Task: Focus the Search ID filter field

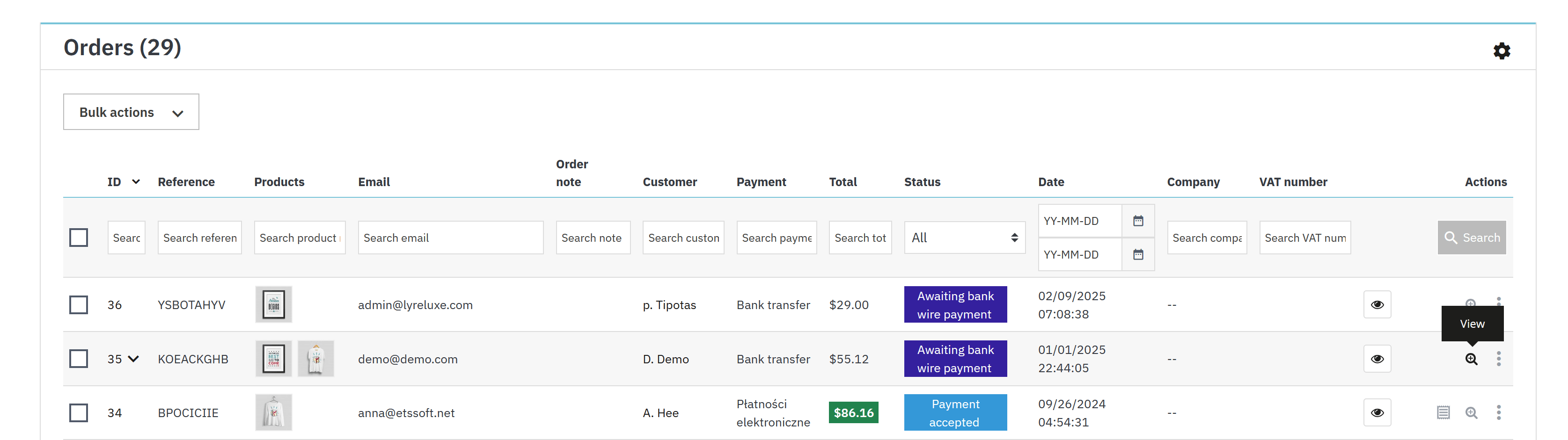Action: coord(126,238)
